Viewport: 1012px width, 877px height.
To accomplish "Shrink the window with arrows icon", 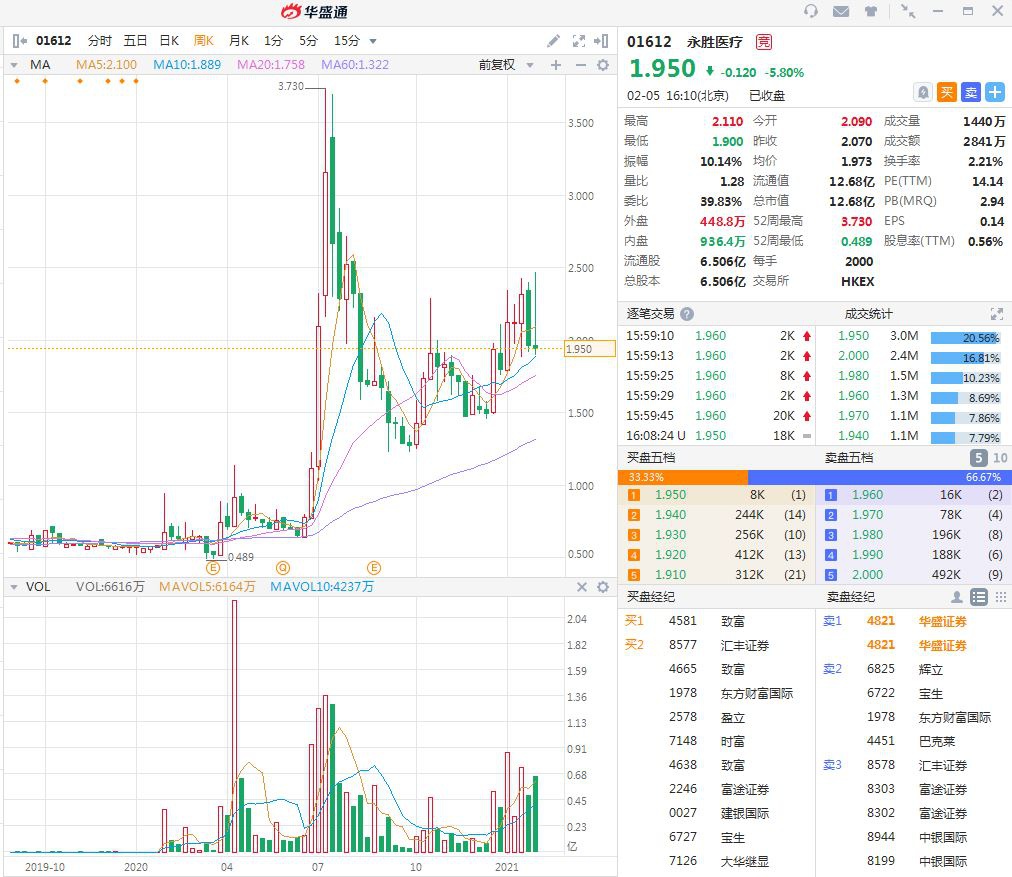I will pos(908,11).
